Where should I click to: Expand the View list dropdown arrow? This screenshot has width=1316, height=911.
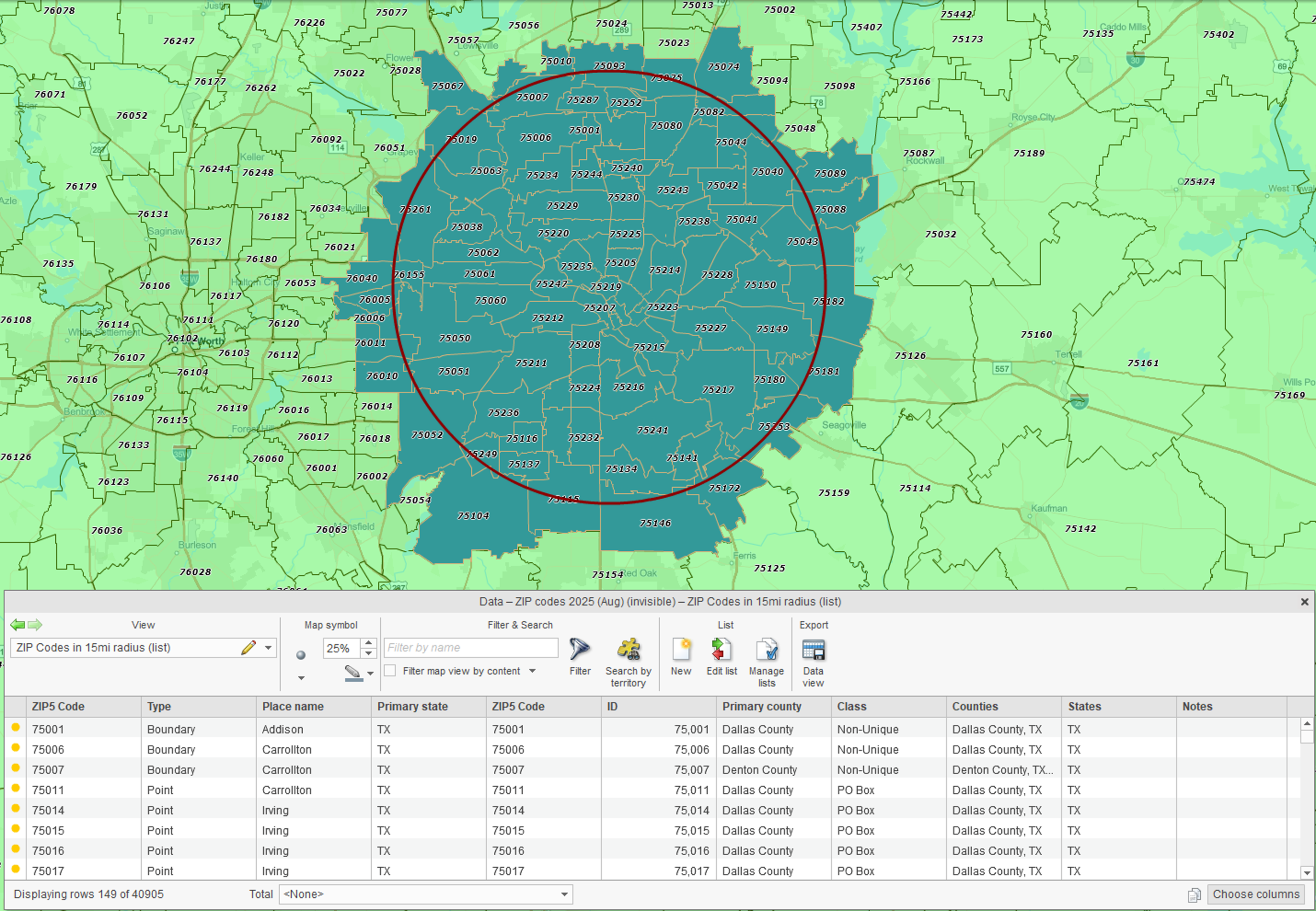pos(268,647)
